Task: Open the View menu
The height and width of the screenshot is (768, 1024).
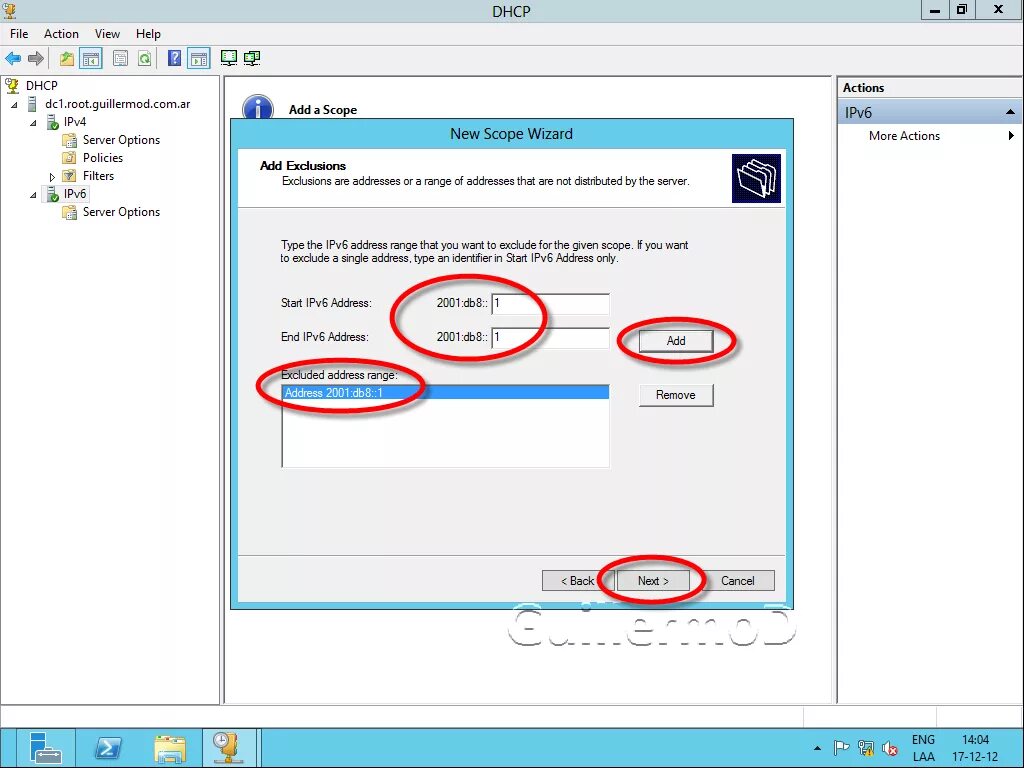Action: (x=107, y=34)
